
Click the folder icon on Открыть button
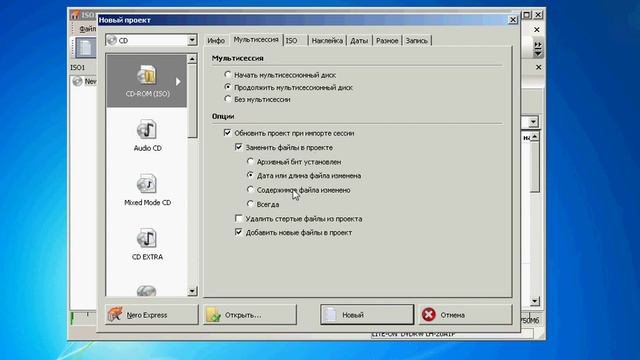[x=213, y=315]
